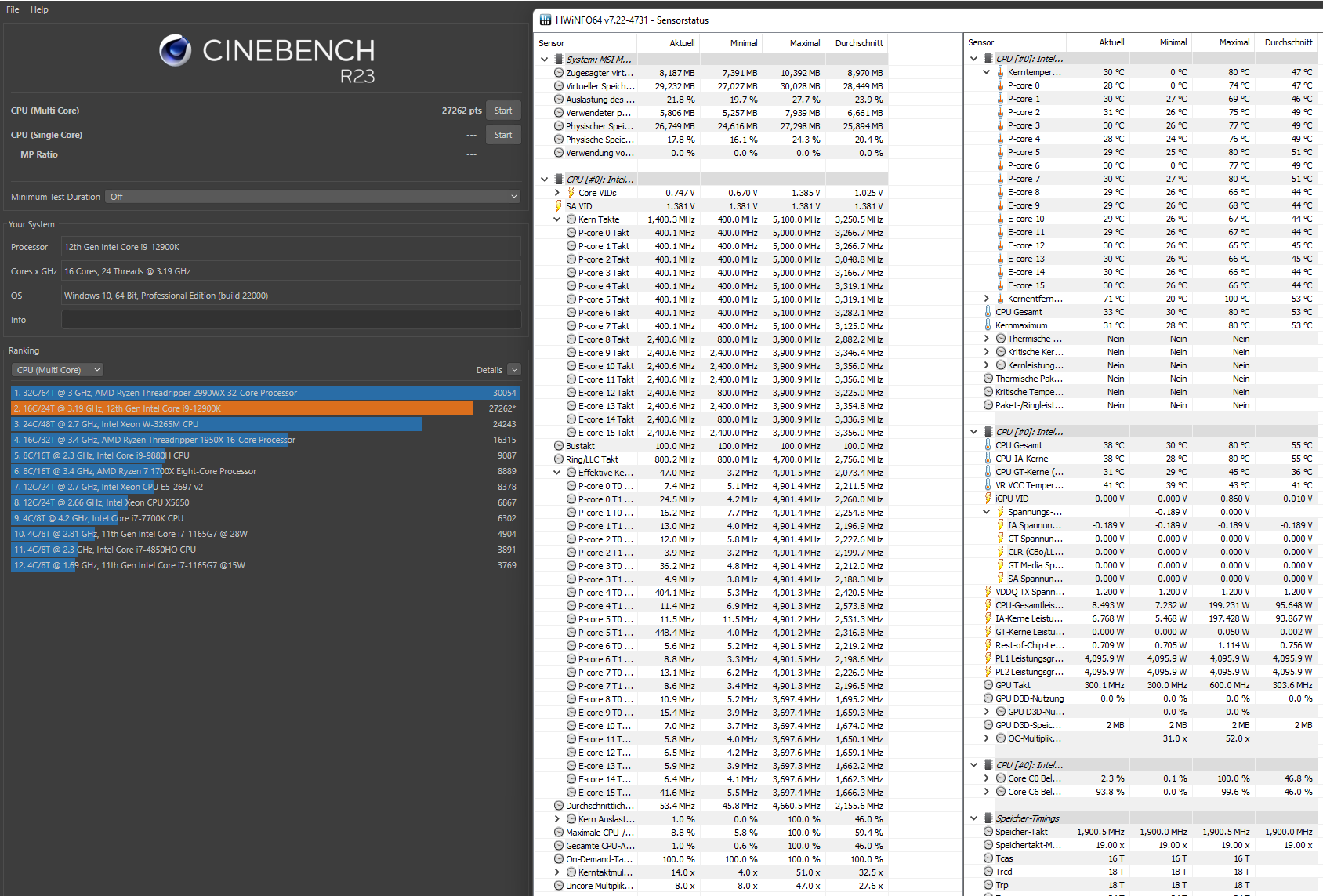Select the Ryzen 7 1700X ranking row

pyautogui.click(x=265, y=471)
